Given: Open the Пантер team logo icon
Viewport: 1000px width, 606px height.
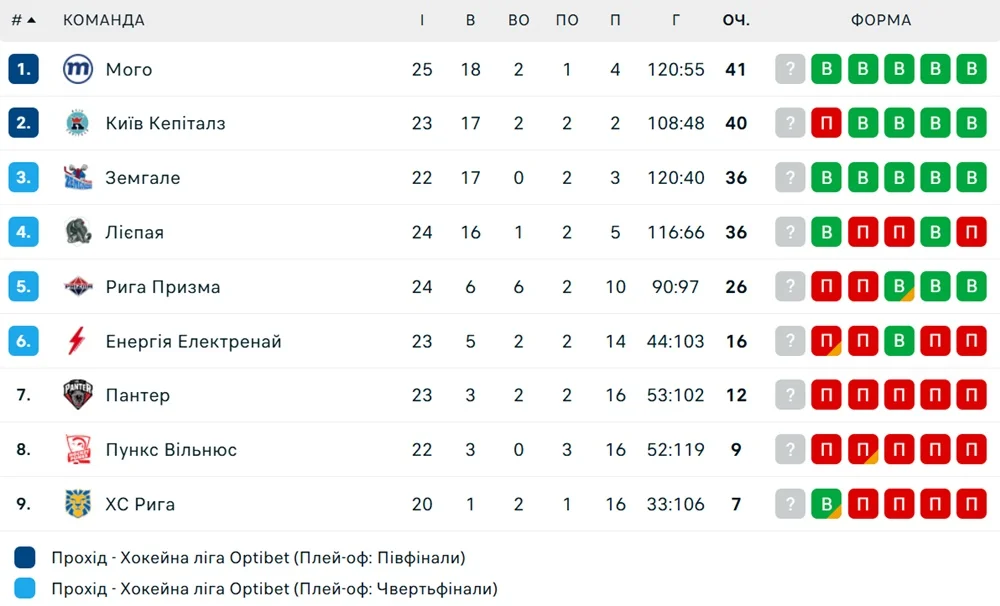Looking at the screenshot, I should point(77,395).
